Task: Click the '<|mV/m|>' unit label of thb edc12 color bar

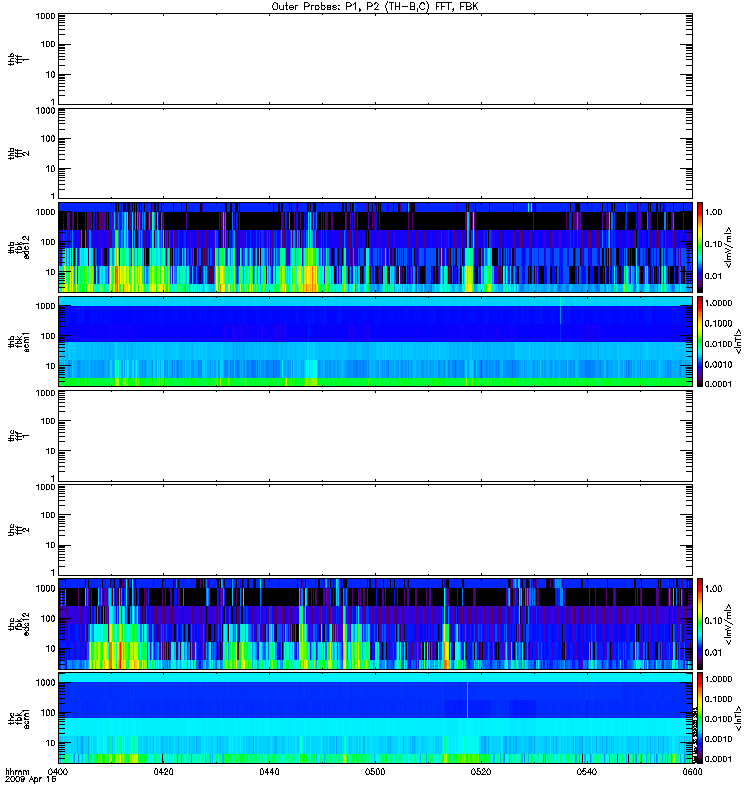Action: pos(729,247)
